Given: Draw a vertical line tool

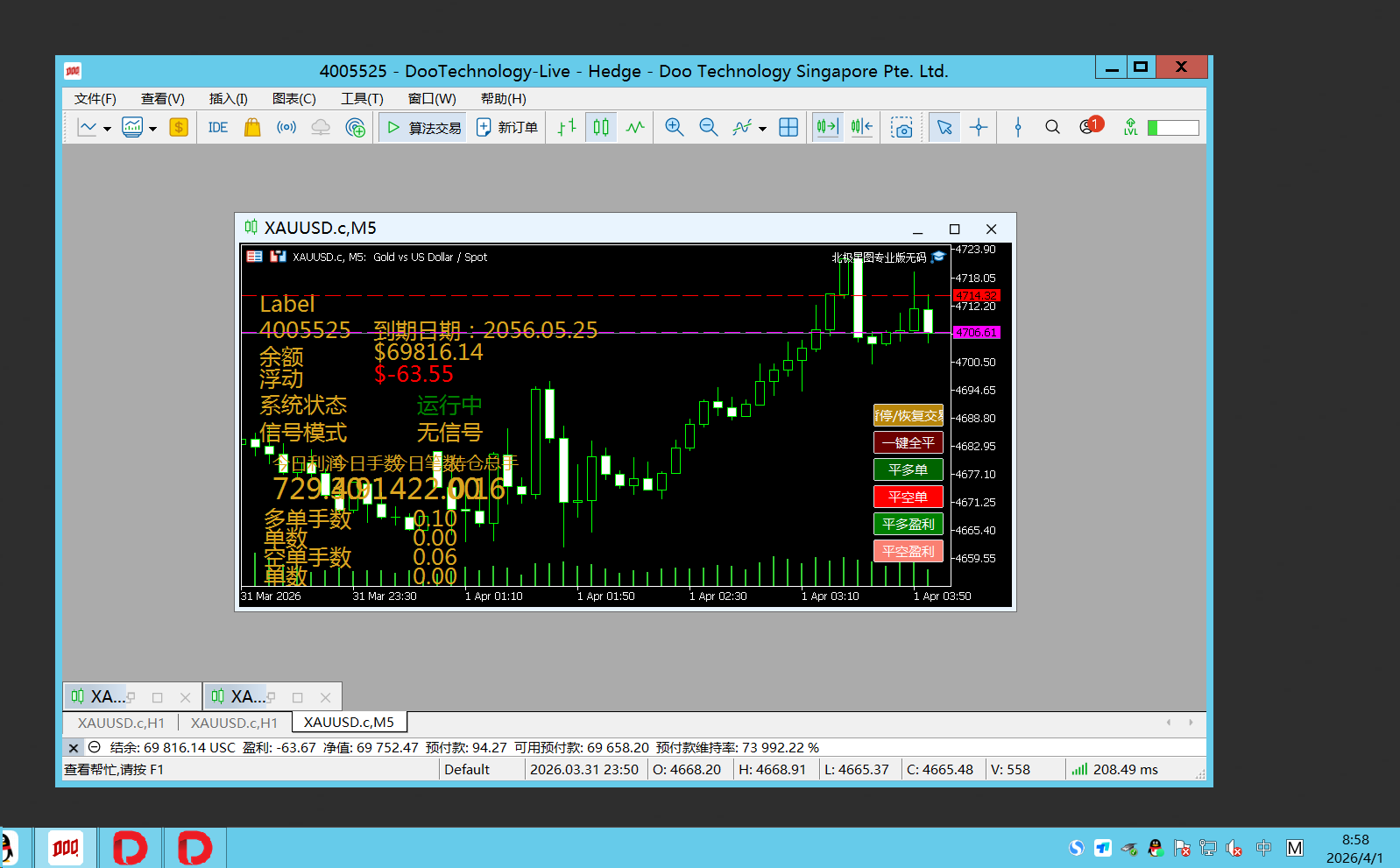Looking at the screenshot, I should point(1018,128).
